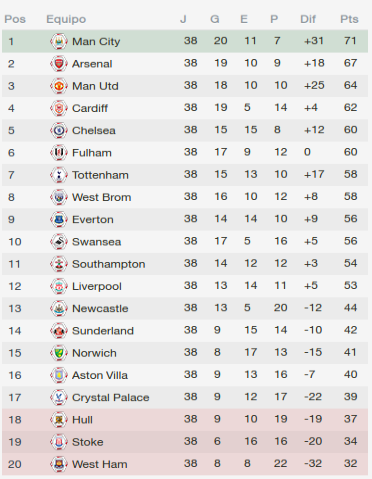The width and height of the screenshot is (372, 479).
Task: Select the Liverpool crest icon
Action: pyautogui.click(x=59, y=286)
